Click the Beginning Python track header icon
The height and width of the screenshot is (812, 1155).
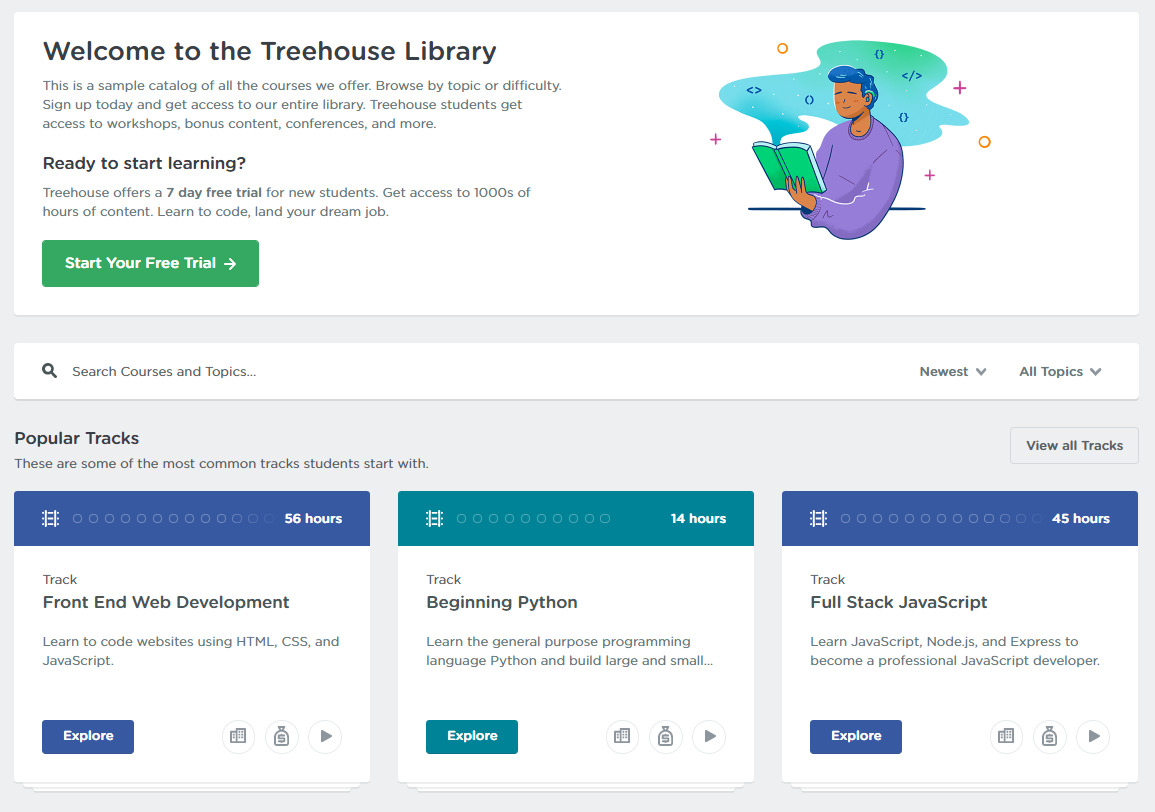[435, 519]
